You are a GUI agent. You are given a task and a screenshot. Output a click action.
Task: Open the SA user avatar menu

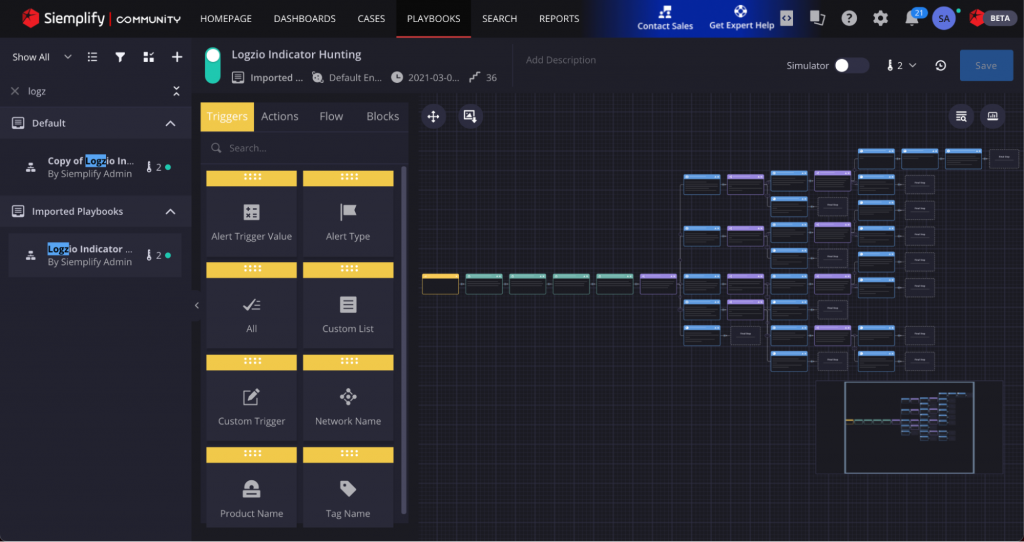(944, 18)
